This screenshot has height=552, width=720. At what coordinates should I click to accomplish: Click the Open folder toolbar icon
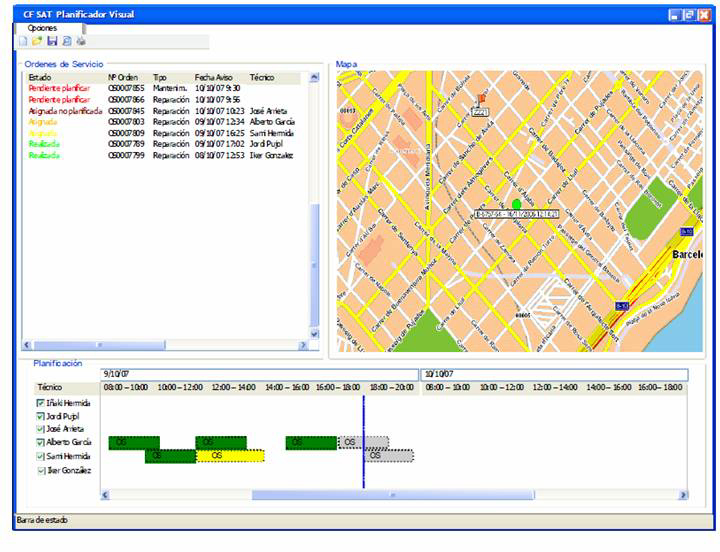click(x=37, y=42)
